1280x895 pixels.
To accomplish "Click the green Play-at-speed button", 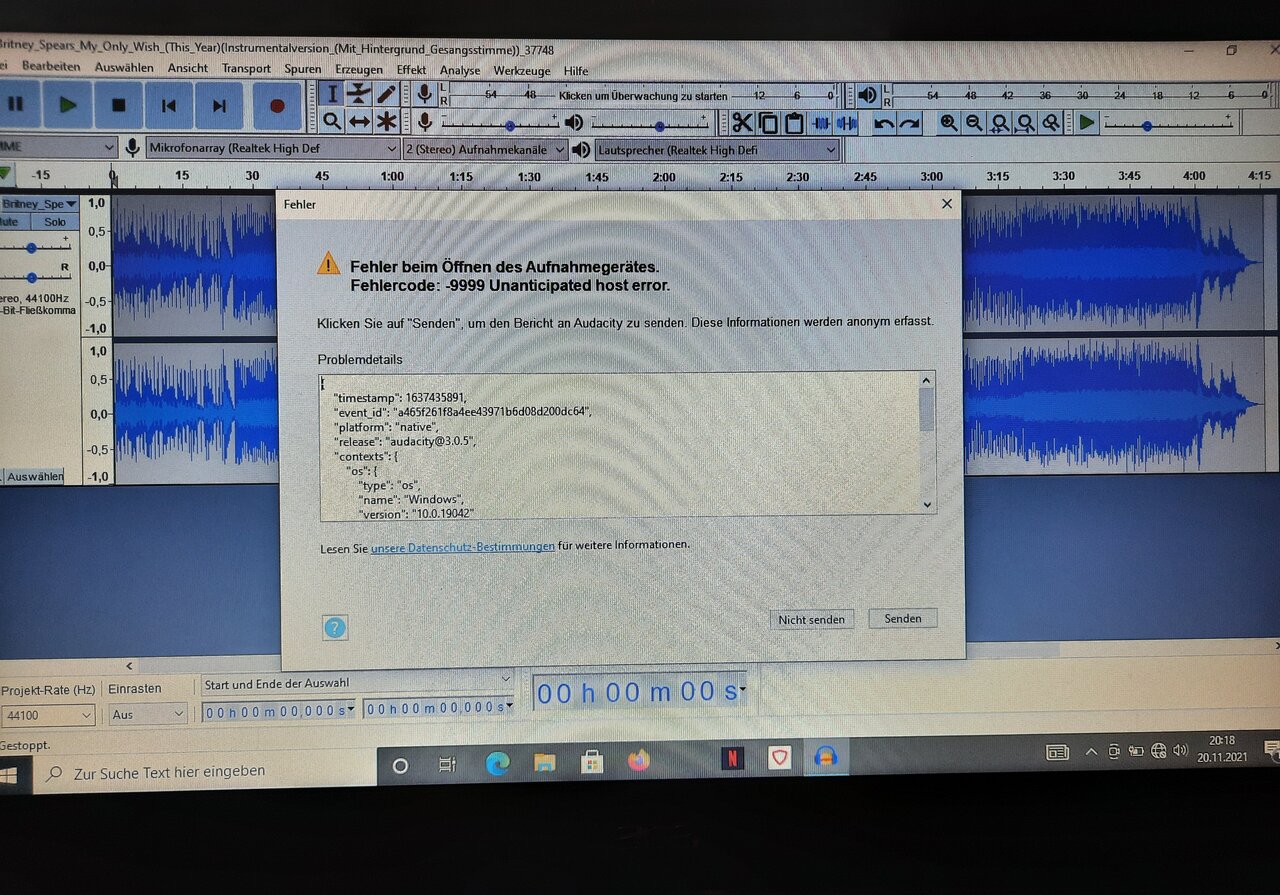I will click(1087, 123).
